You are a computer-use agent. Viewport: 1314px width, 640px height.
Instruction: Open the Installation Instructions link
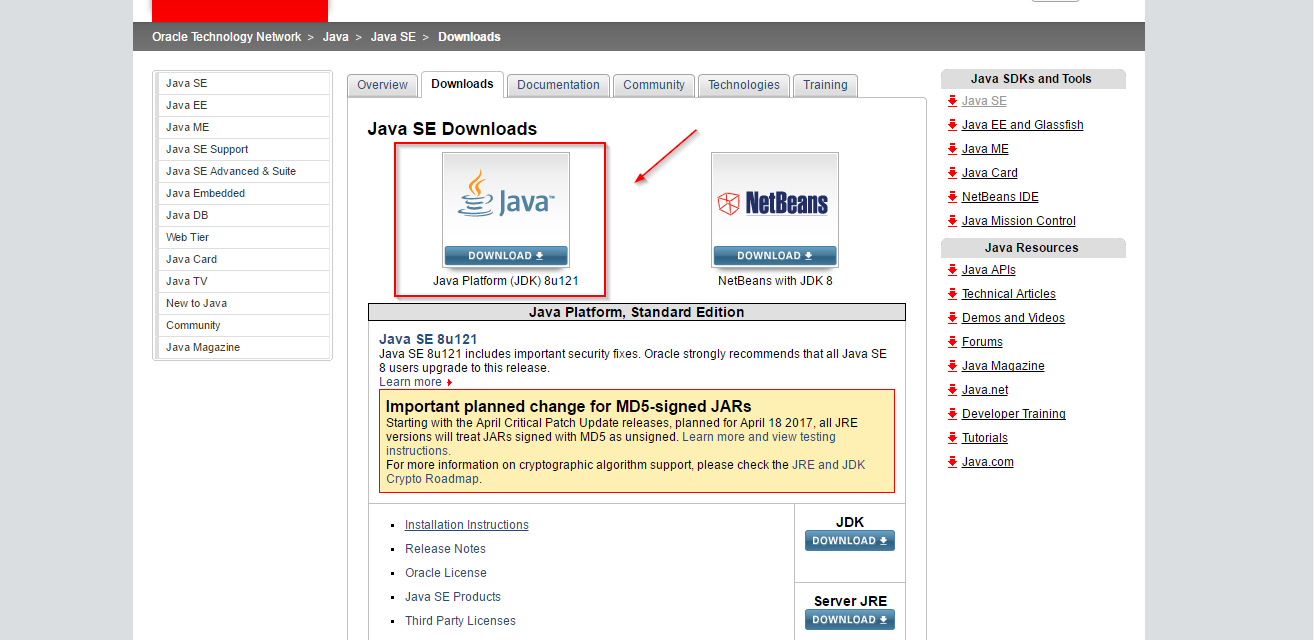point(466,525)
